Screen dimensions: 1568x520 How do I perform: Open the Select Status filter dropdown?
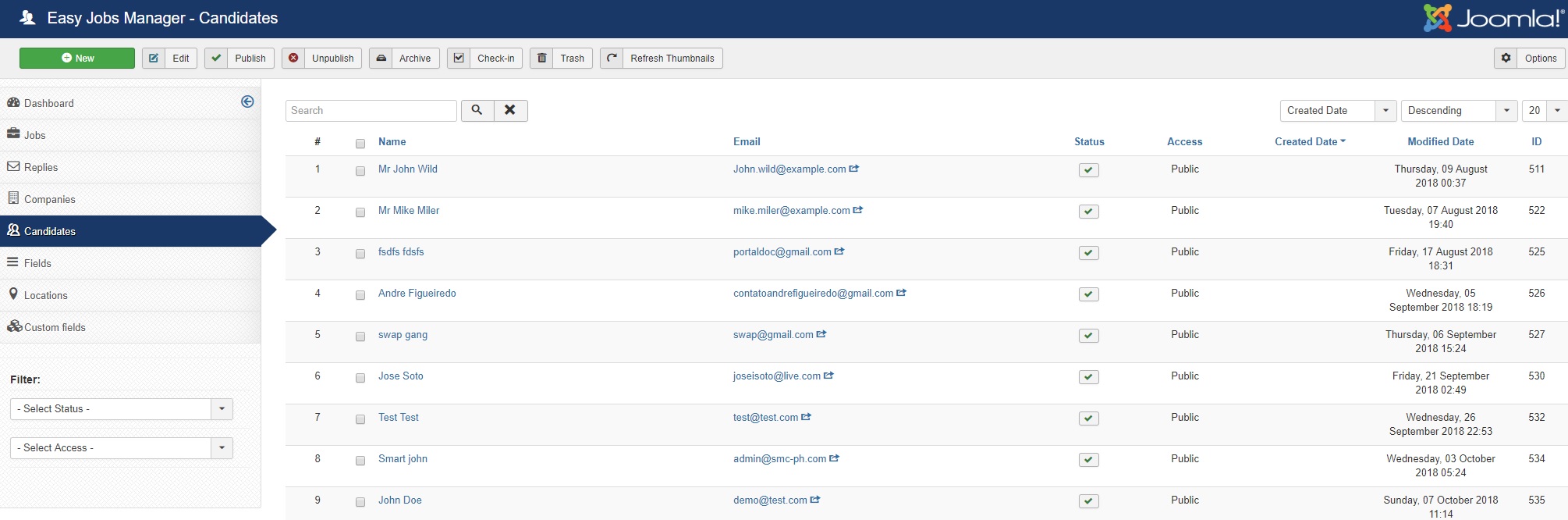(x=122, y=409)
